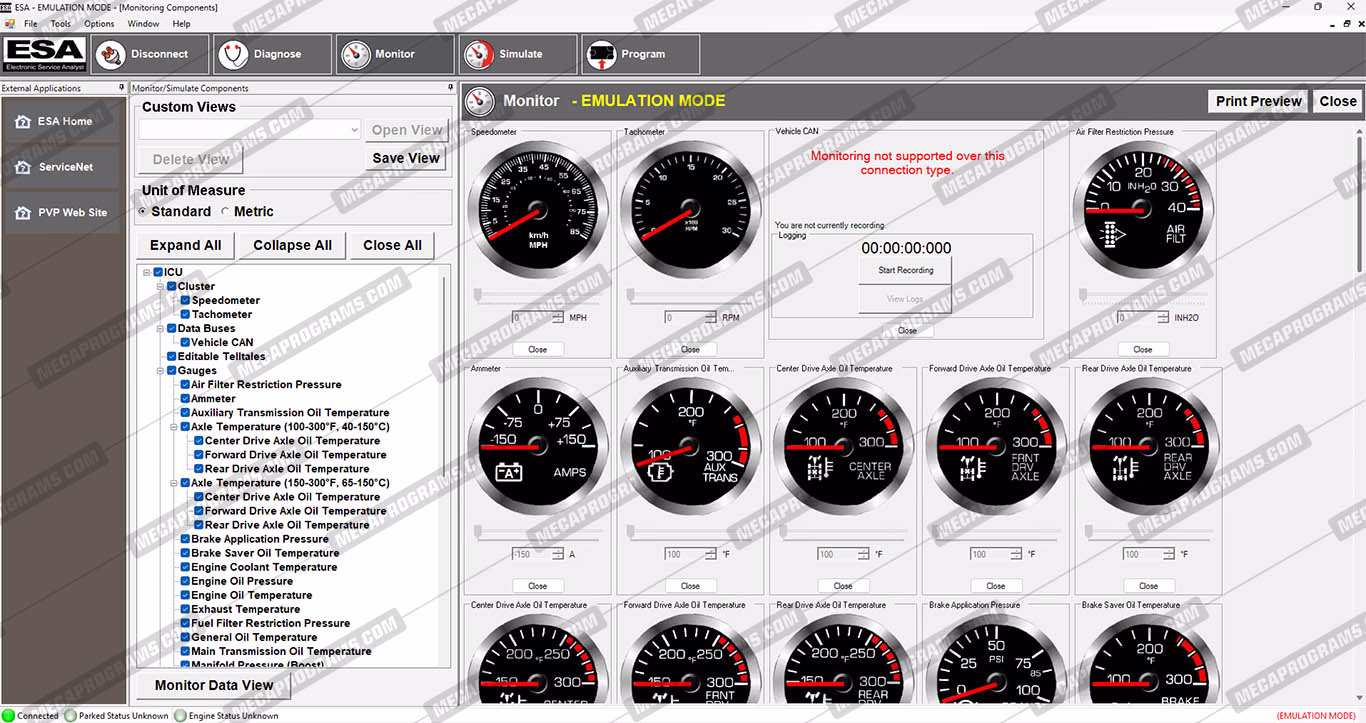Image resolution: width=1366 pixels, height=723 pixels.
Task: Click Close All button
Action: [392, 245]
